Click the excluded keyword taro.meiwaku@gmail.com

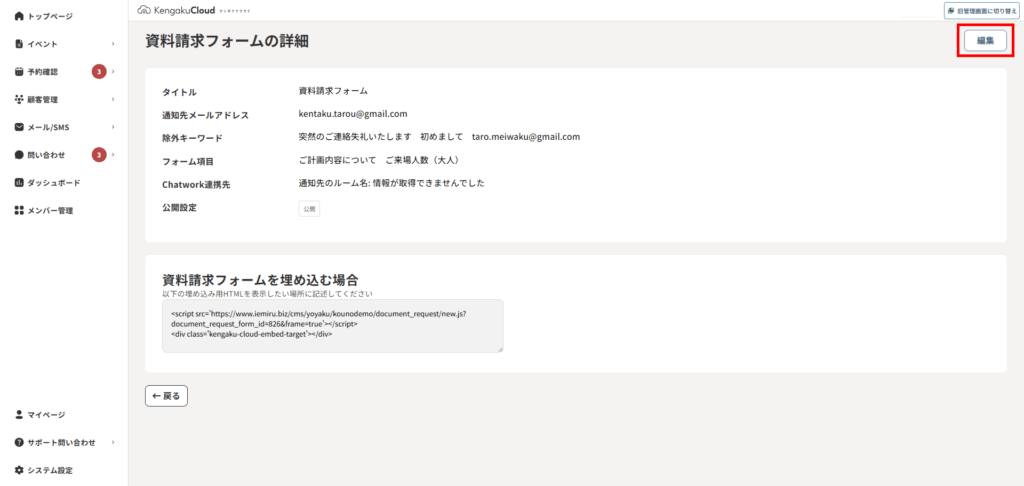coord(526,137)
